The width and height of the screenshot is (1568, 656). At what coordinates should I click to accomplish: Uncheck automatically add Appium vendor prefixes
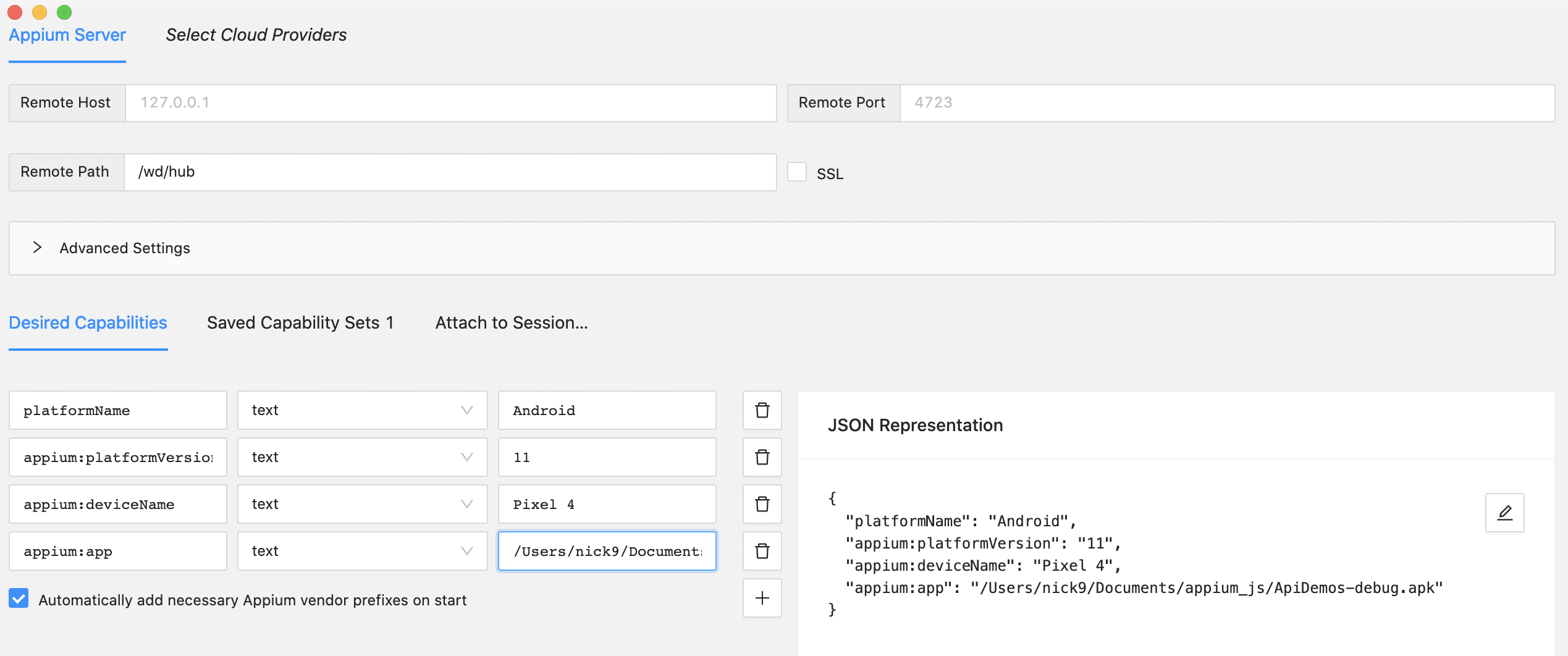coord(19,599)
